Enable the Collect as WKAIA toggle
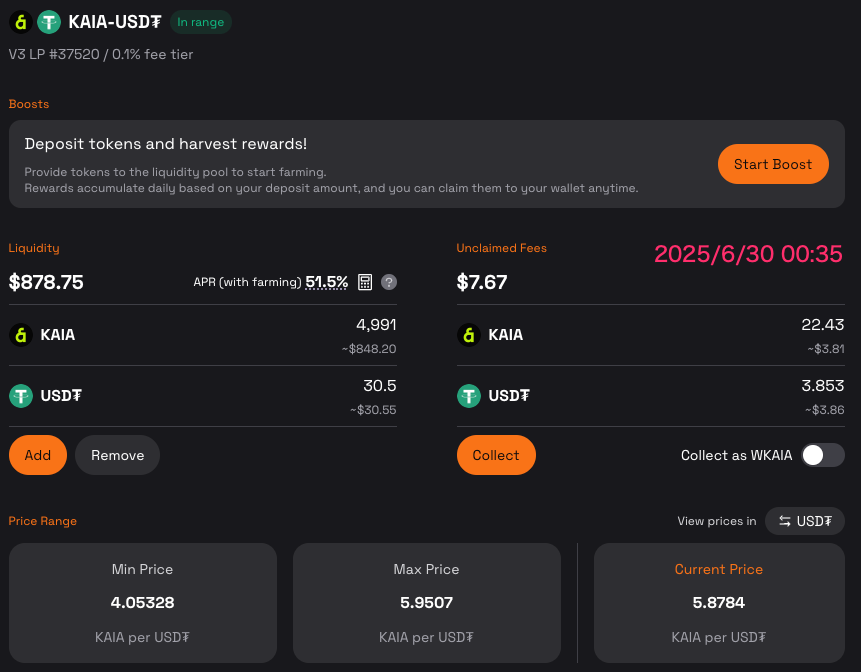The height and width of the screenshot is (672, 861). point(823,455)
